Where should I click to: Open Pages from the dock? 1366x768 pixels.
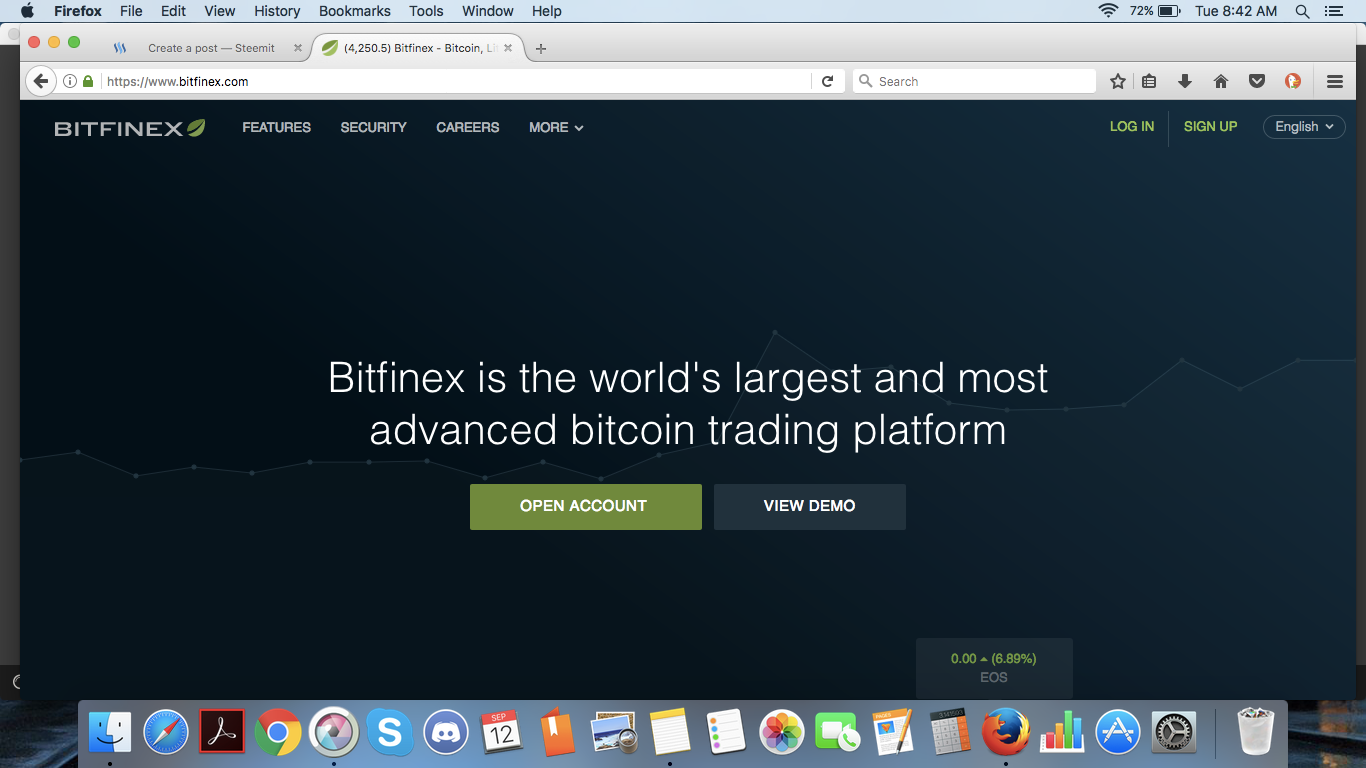click(x=893, y=732)
